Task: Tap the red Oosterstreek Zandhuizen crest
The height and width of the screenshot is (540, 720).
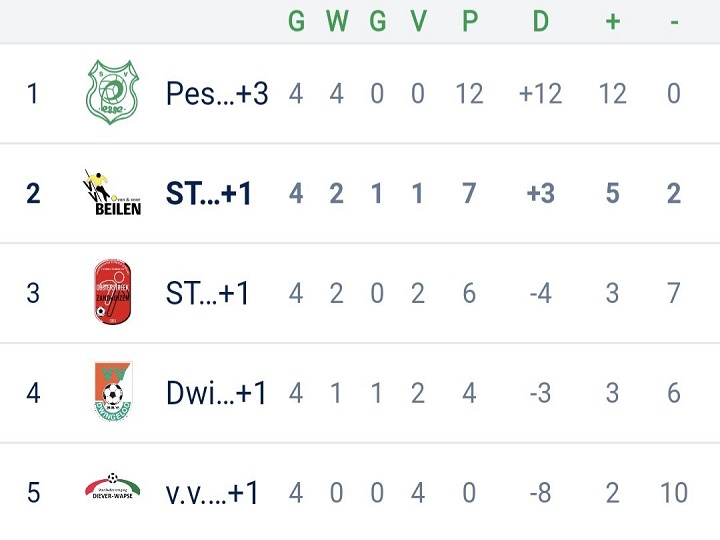Action: coord(112,292)
